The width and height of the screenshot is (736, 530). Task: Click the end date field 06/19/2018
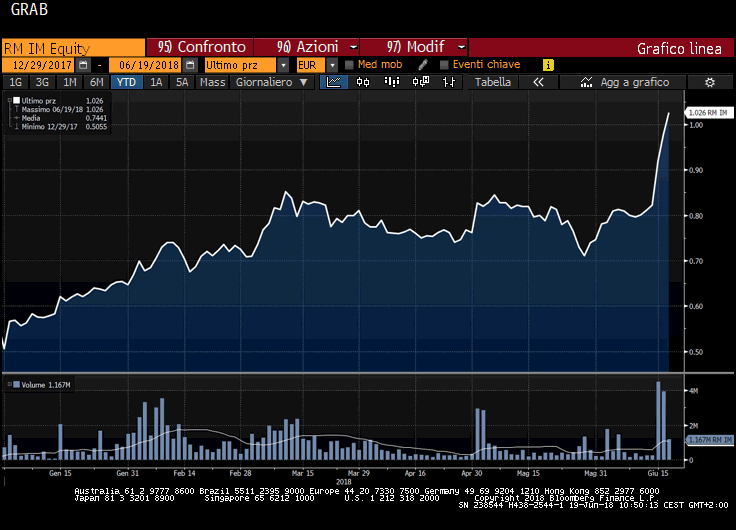[146, 65]
